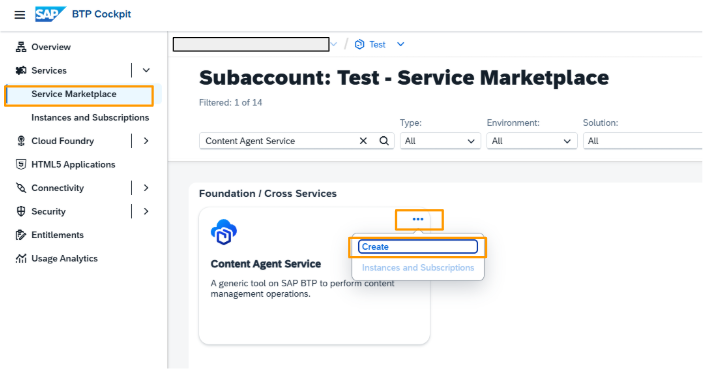
Task: Select Instances and Subscriptions in popup menu
Action: pos(418,267)
